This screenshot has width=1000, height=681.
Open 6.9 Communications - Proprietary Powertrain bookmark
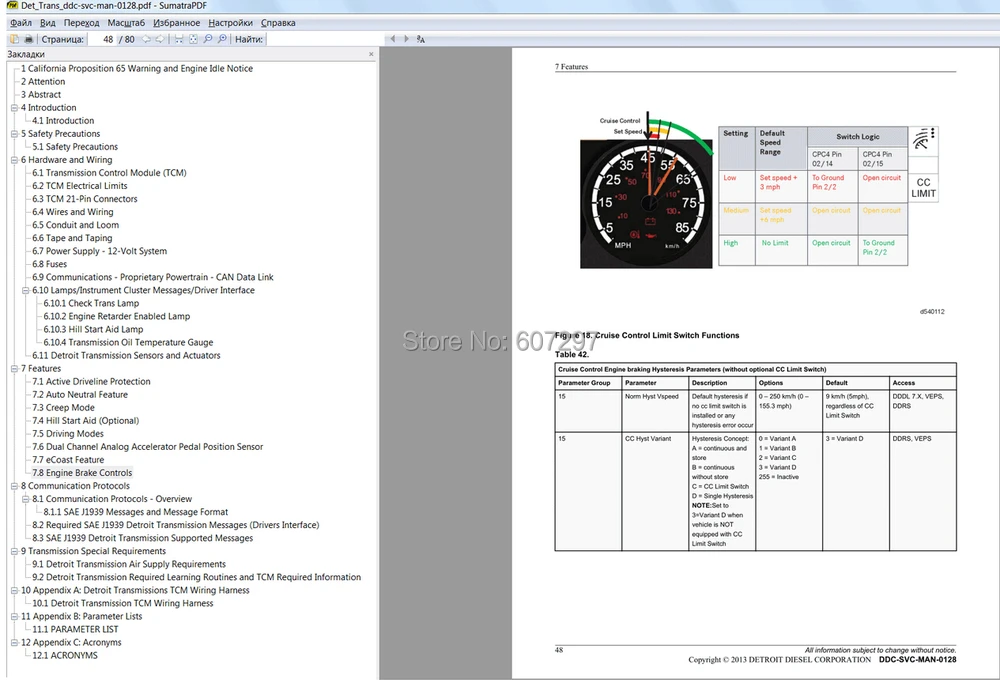click(x=153, y=277)
